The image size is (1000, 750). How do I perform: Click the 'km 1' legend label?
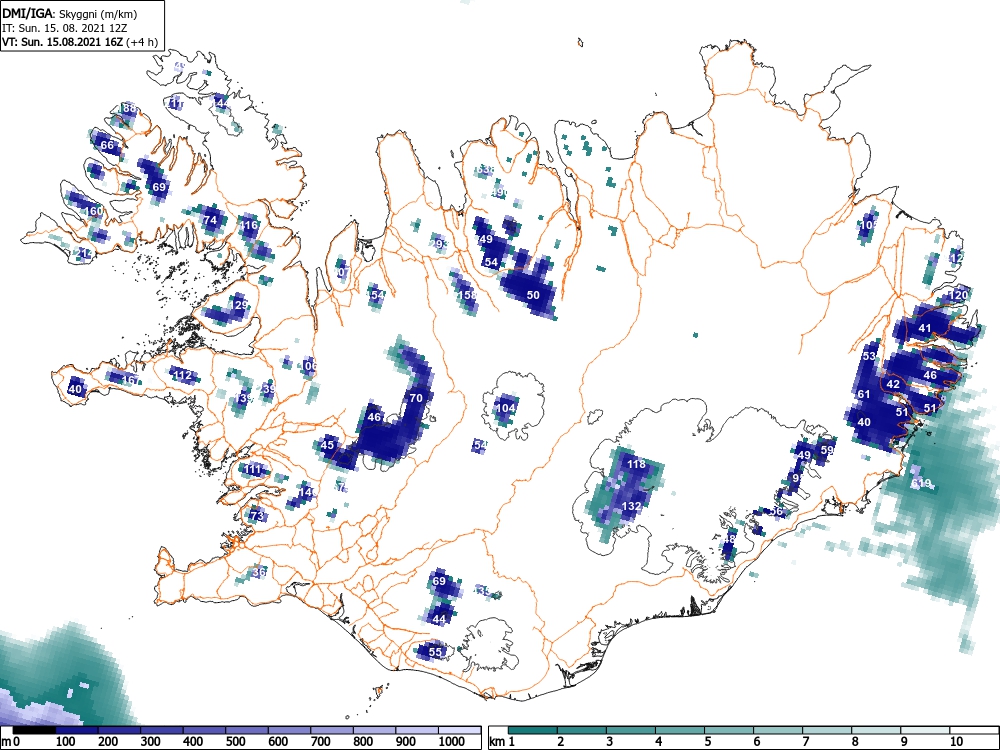tap(502, 742)
